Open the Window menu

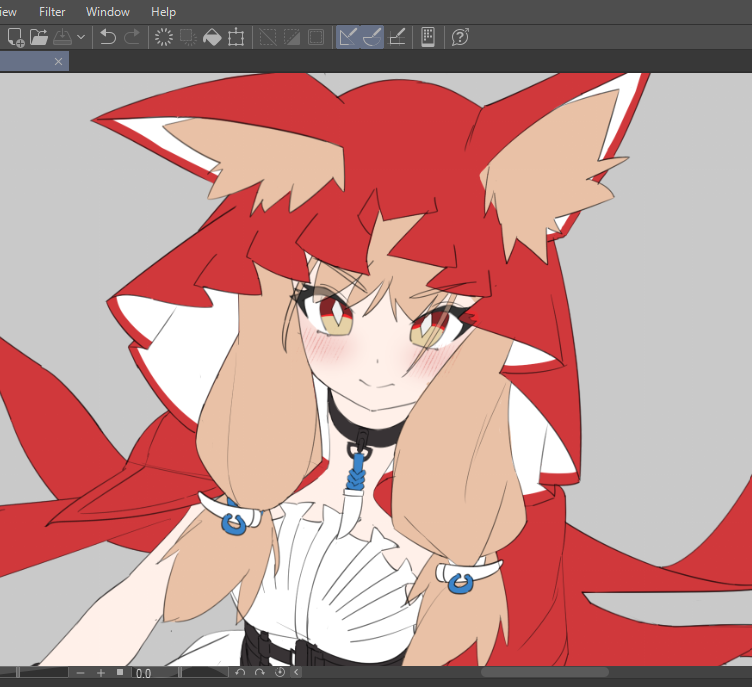107,12
